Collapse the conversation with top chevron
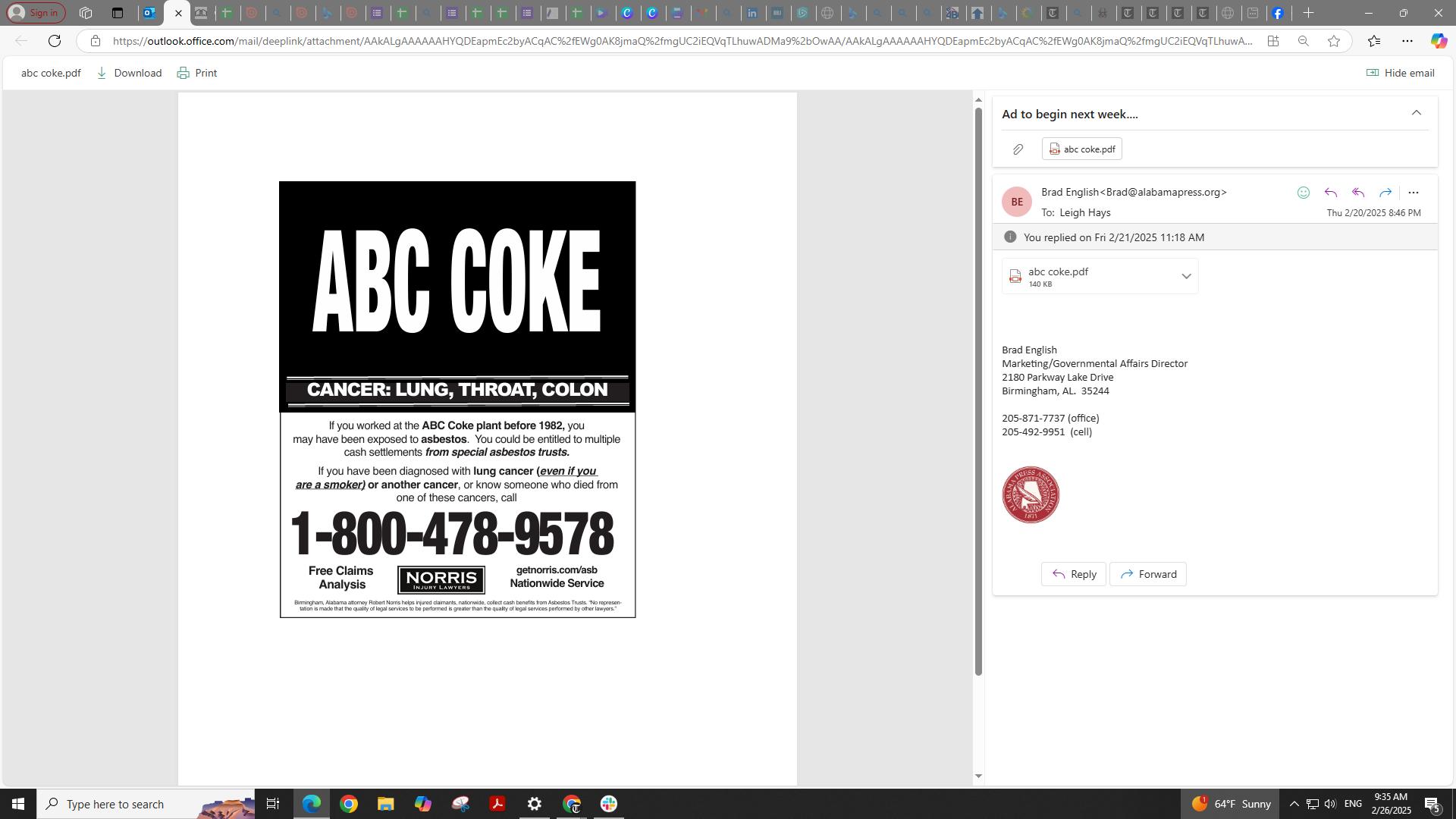This screenshot has height=819, width=1456. click(x=1416, y=113)
